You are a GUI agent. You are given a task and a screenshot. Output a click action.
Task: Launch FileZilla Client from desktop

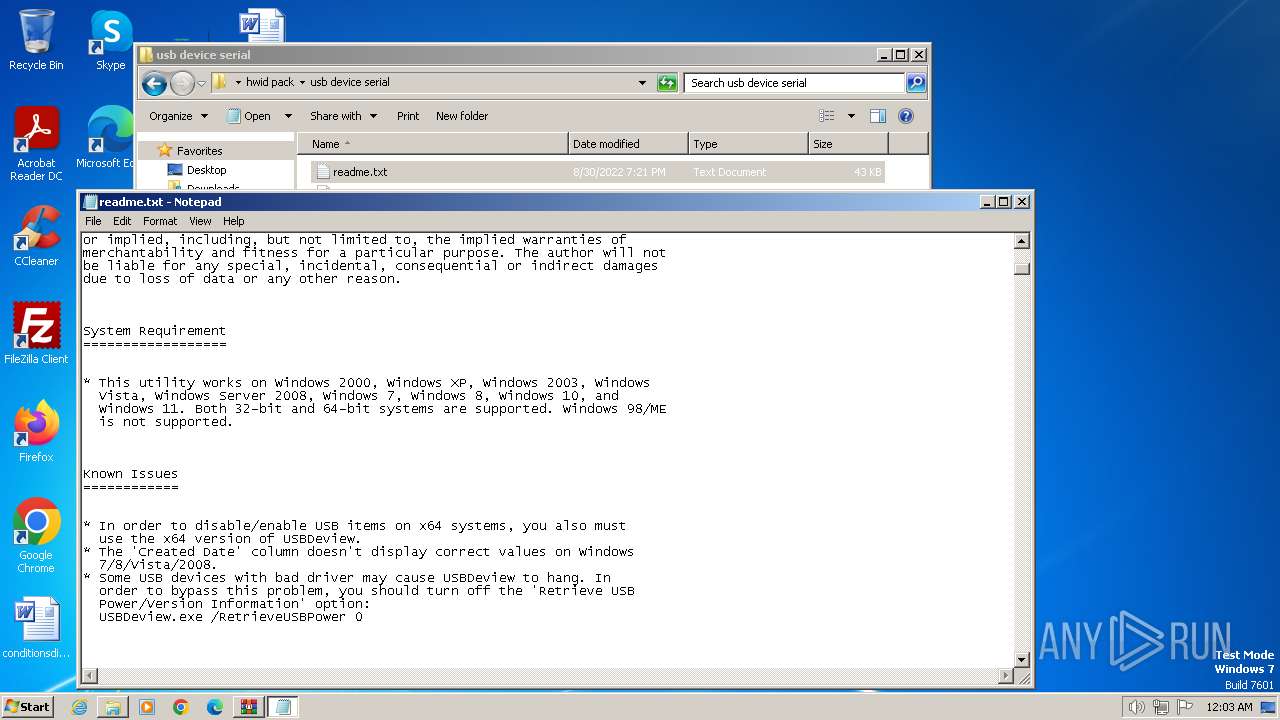click(36, 334)
